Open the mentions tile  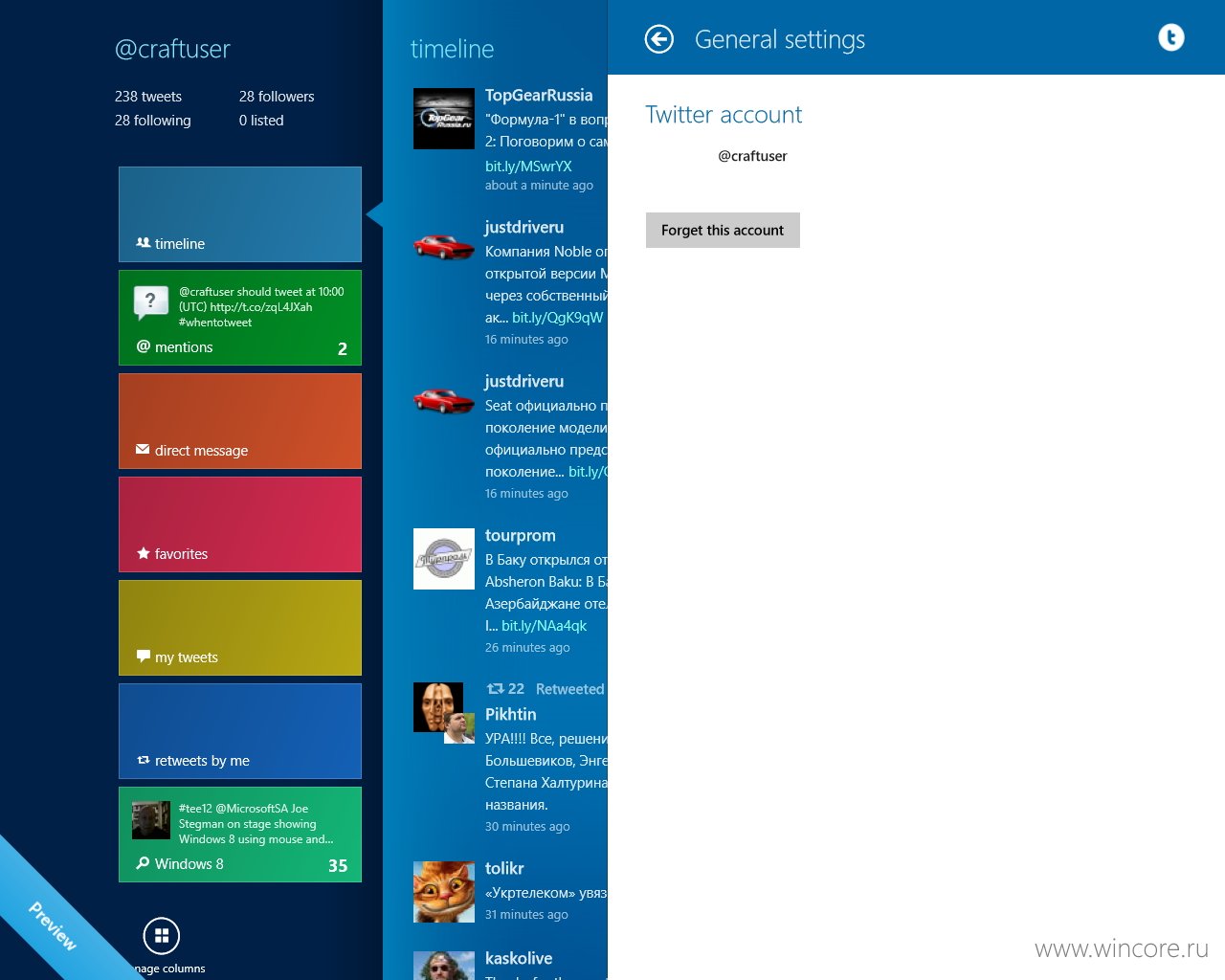point(240,318)
